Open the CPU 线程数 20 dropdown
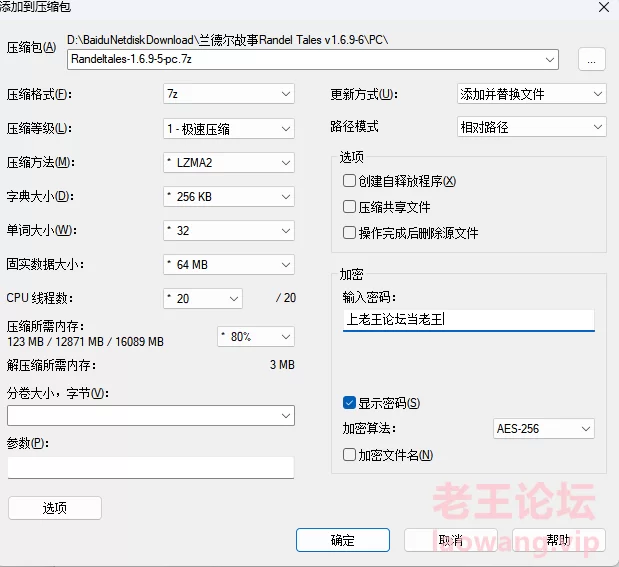 [203, 299]
